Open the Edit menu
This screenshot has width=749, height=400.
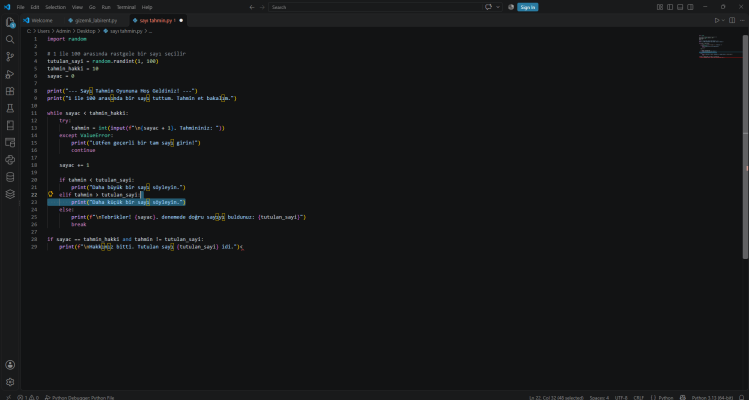(x=35, y=7)
